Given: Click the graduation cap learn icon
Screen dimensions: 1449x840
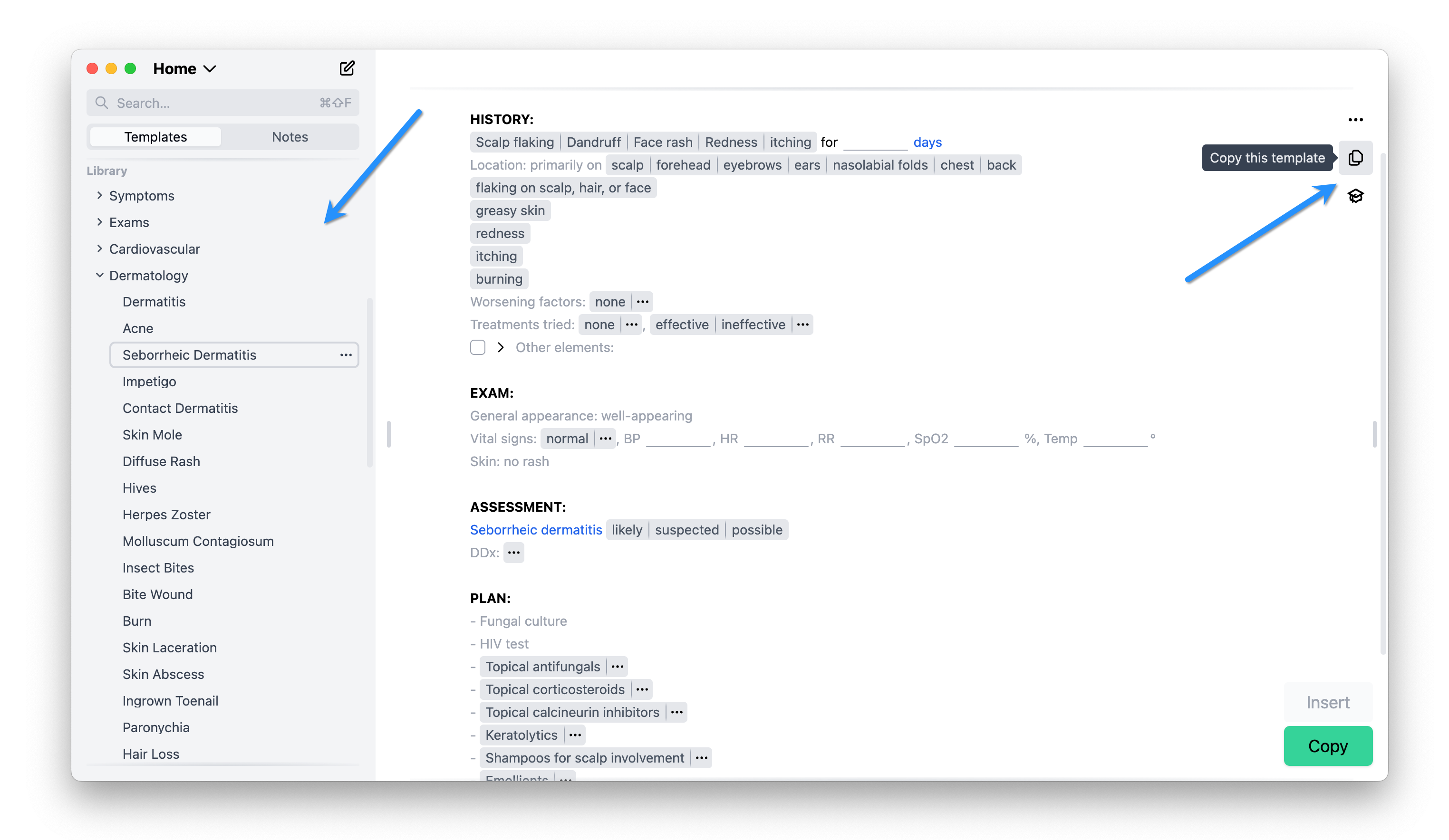Looking at the screenshot, I should pos(1355,196).
